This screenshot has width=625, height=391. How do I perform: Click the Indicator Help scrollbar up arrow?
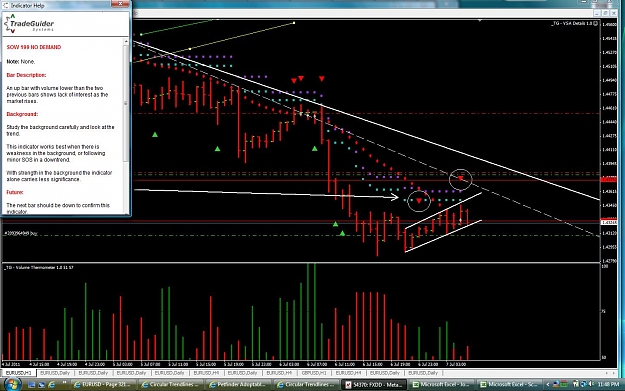coord(126,41)
